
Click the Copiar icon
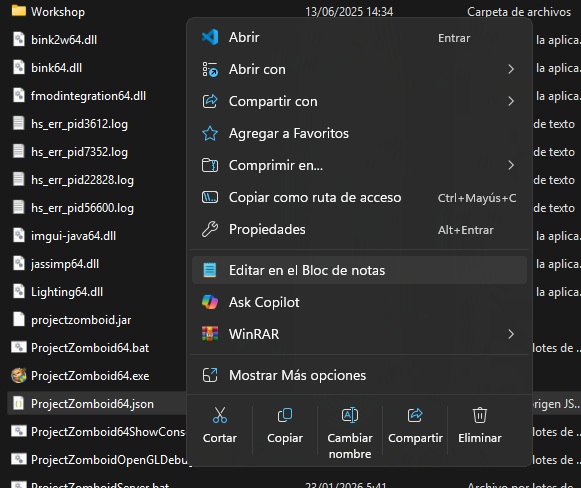pos(285,415)
